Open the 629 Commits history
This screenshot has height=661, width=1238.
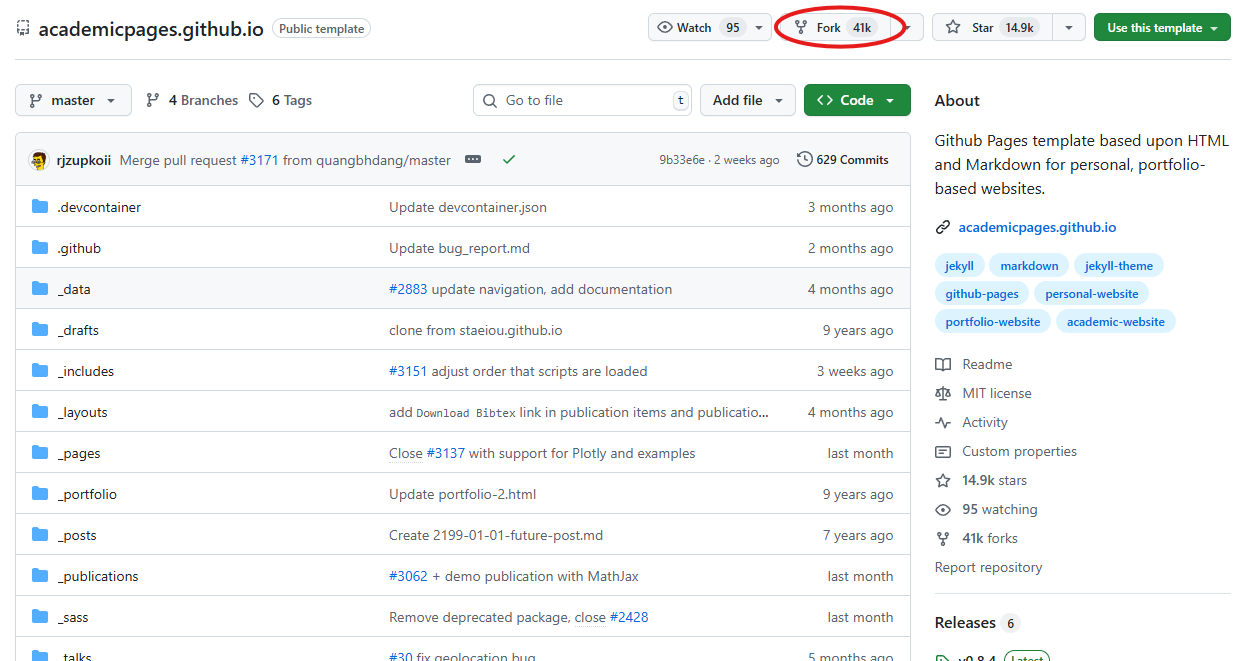pos(842,160)
